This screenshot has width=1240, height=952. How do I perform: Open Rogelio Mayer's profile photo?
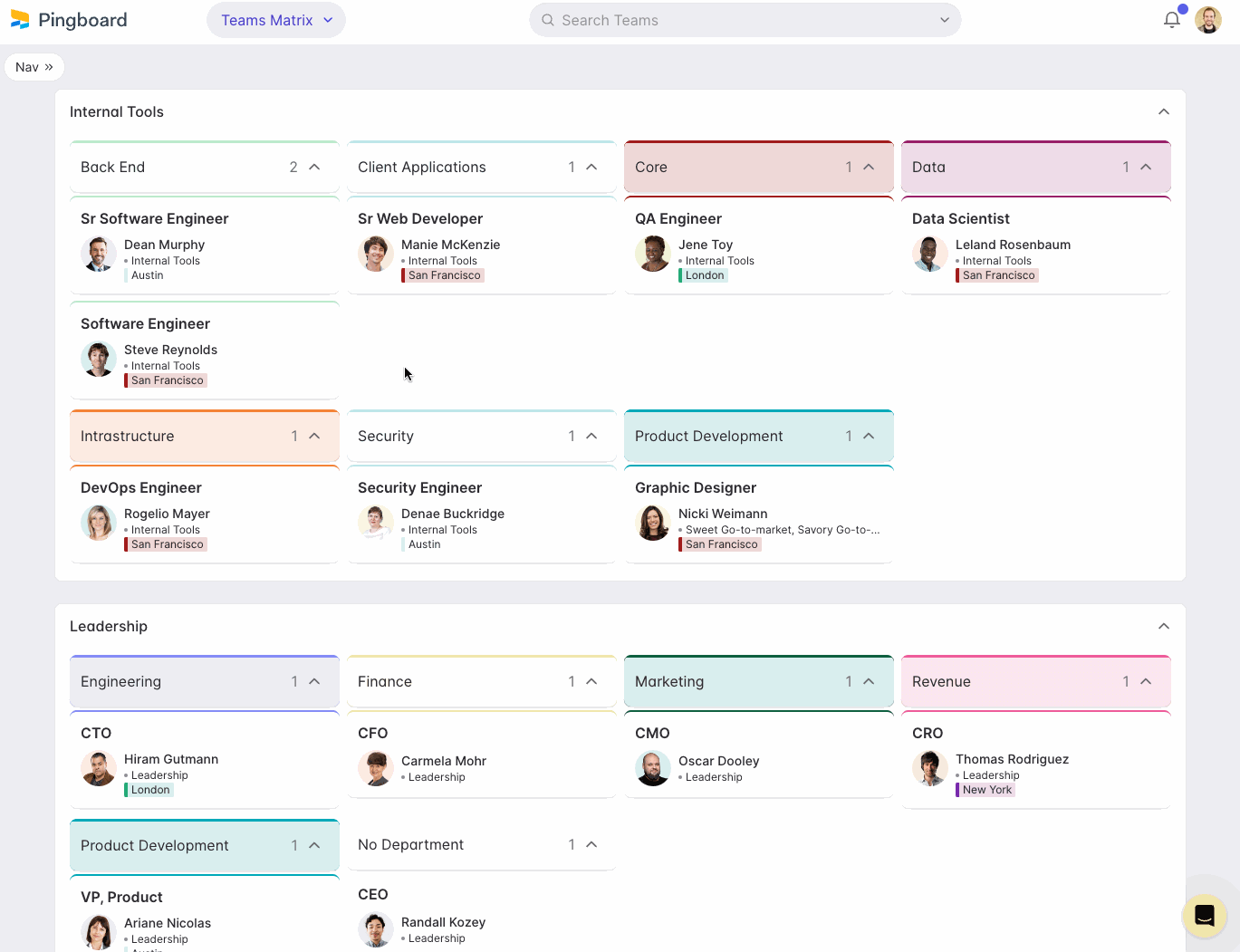pos(98,523)
